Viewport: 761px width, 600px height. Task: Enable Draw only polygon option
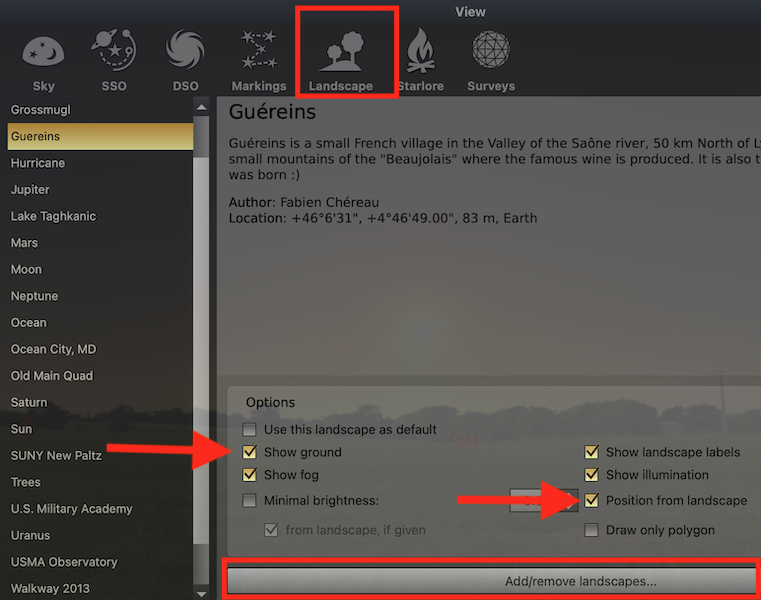592,530
